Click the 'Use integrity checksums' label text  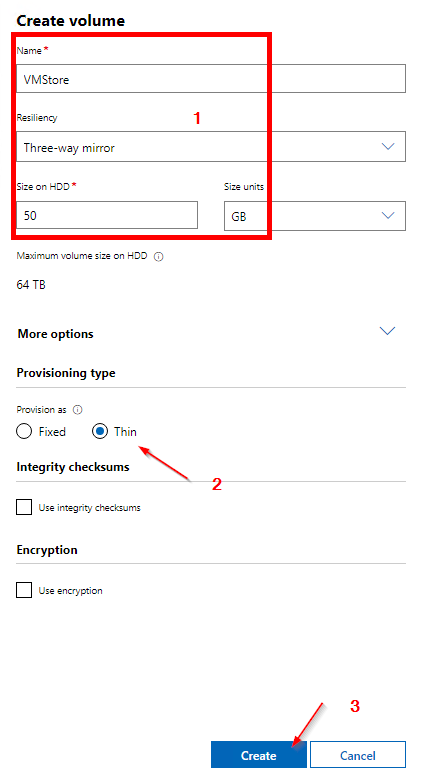point(89,508)
